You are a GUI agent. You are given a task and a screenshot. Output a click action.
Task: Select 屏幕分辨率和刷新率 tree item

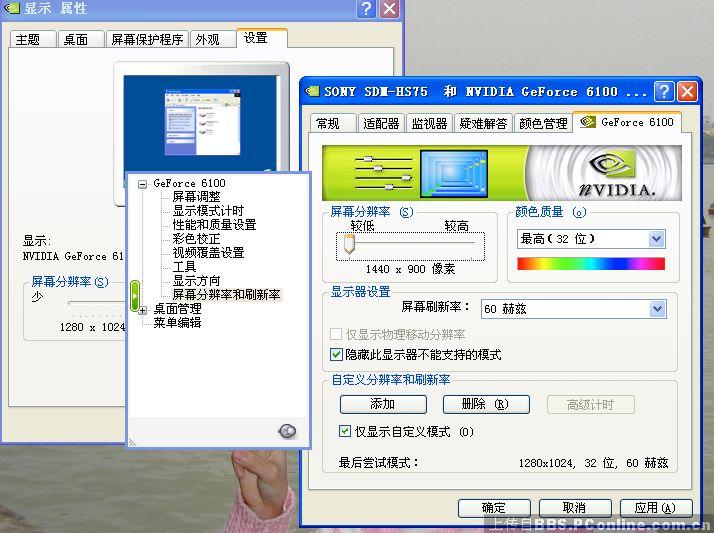226,294
